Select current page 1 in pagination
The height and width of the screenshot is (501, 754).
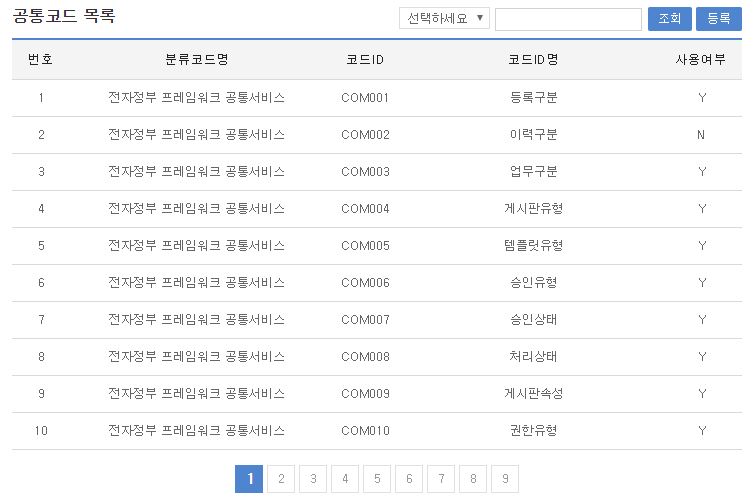pos(249,479)
